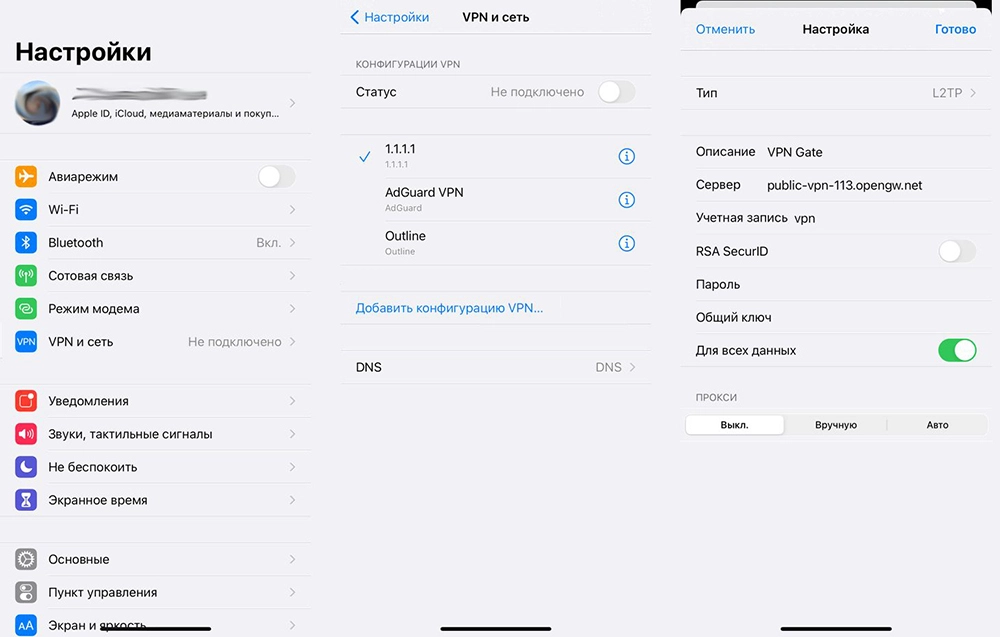Disable the 'Для всех данных' switch
Viewport: 1000px width, 637px height.
tap(956, 351)
